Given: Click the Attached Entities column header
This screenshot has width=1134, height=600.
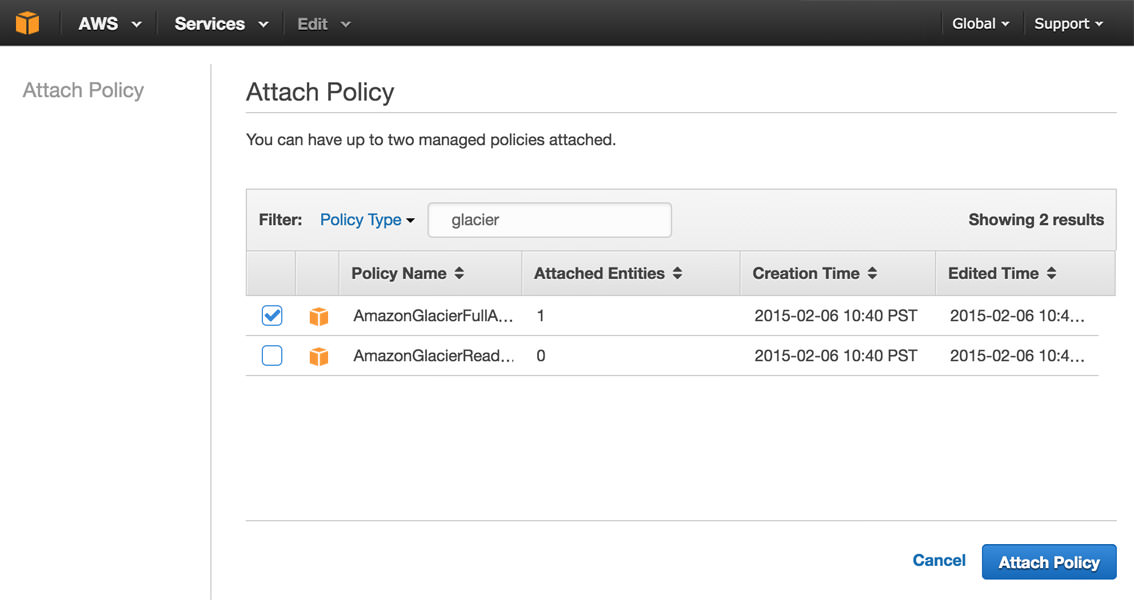Looking at the screenshot, I should 631,273.
